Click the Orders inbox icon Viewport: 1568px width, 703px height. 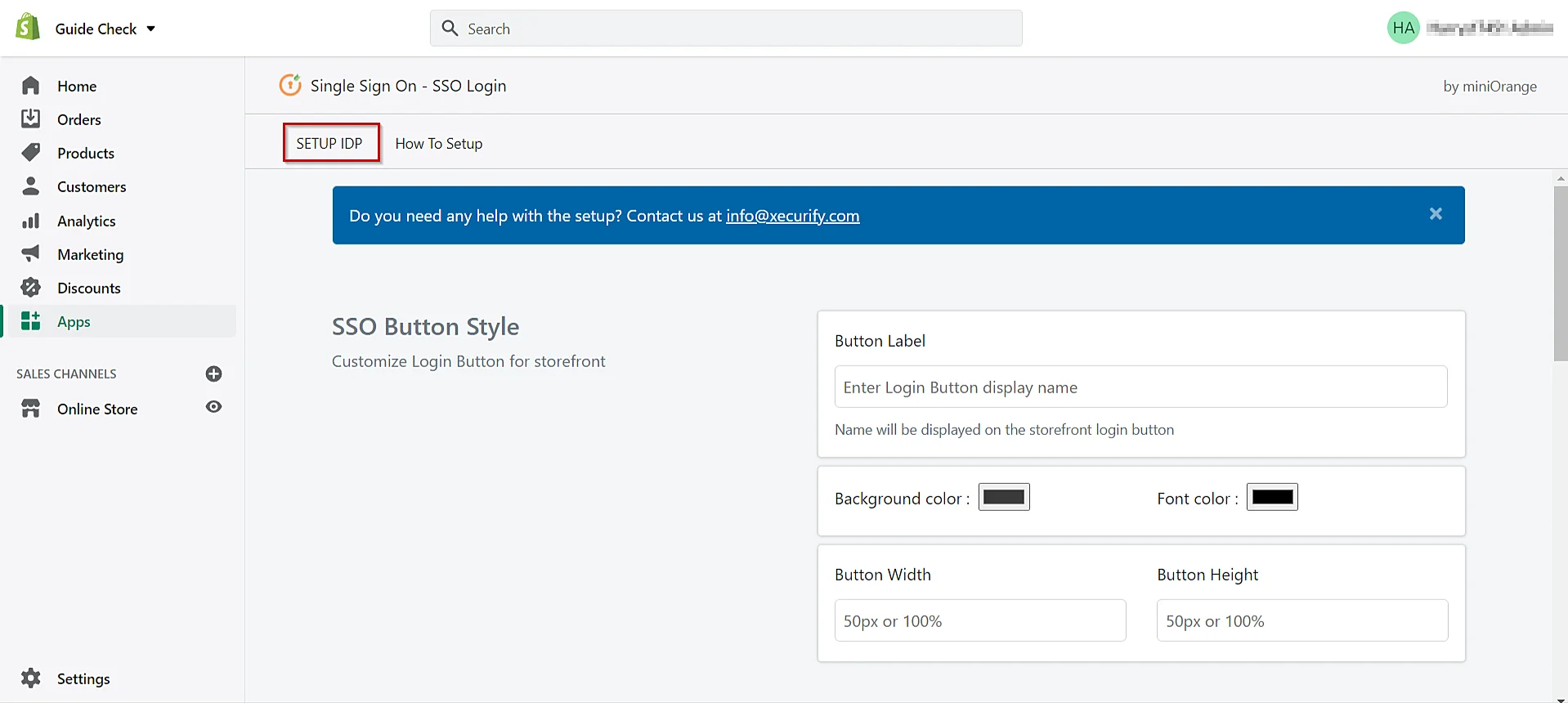click(31, 119)
